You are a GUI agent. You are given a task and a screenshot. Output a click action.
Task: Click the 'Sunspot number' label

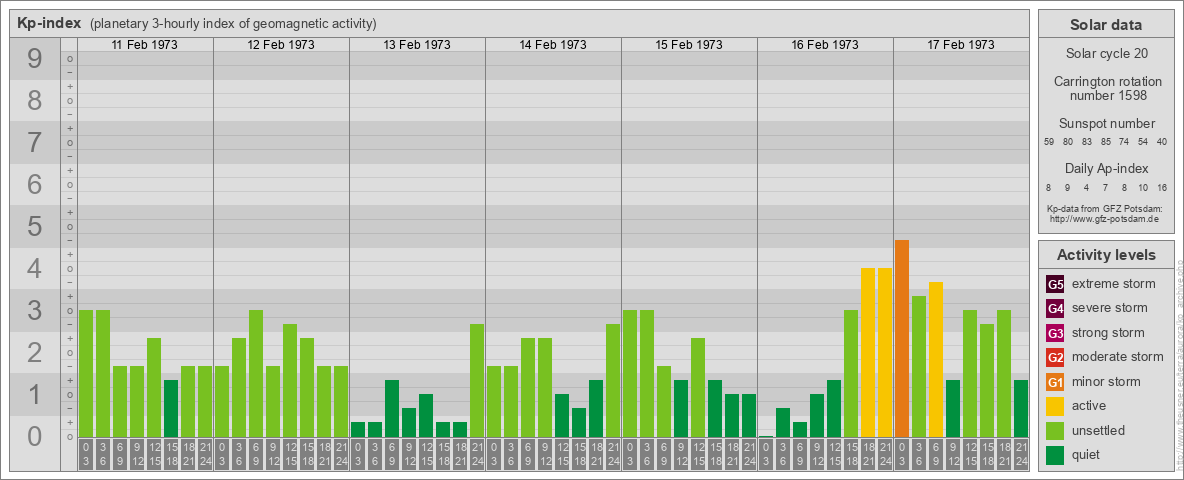click(x=1106, y=123)
